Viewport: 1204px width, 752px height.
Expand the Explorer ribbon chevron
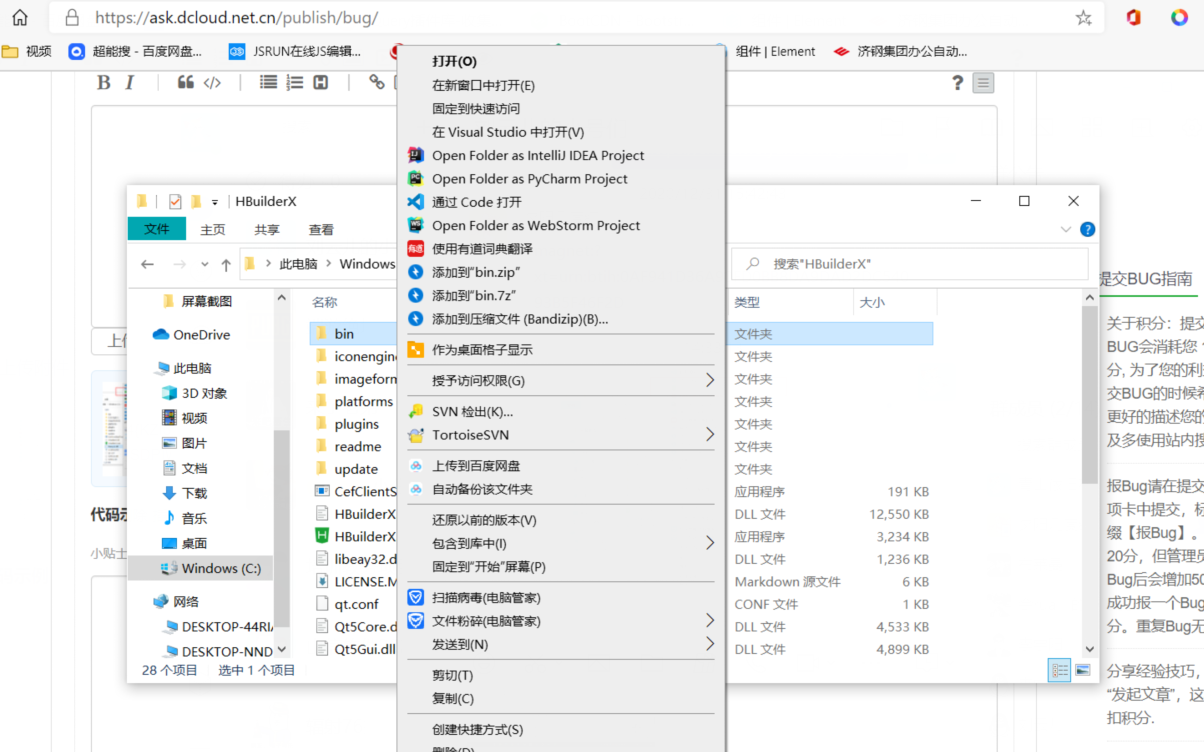(x=1066, y=229)
